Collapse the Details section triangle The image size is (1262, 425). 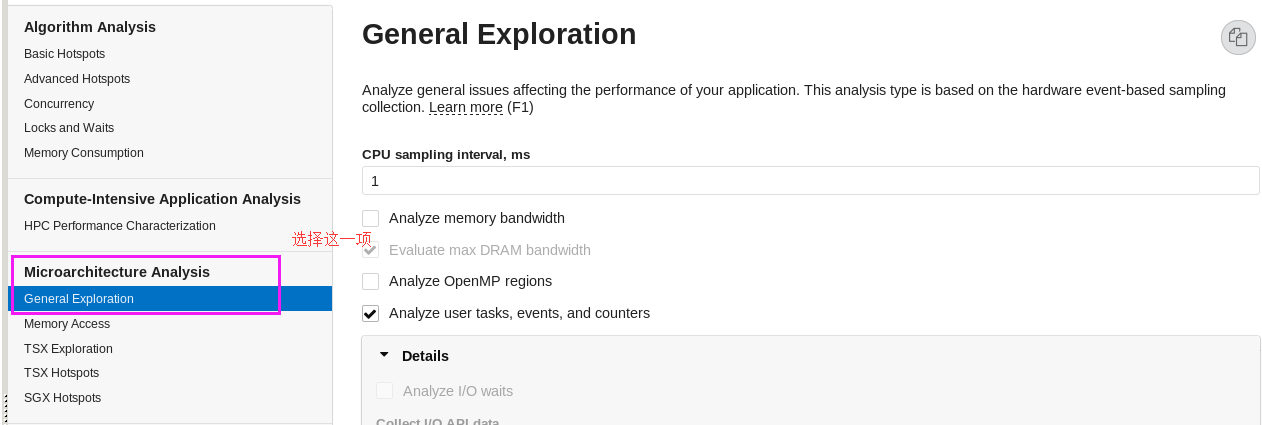point(384,355)
